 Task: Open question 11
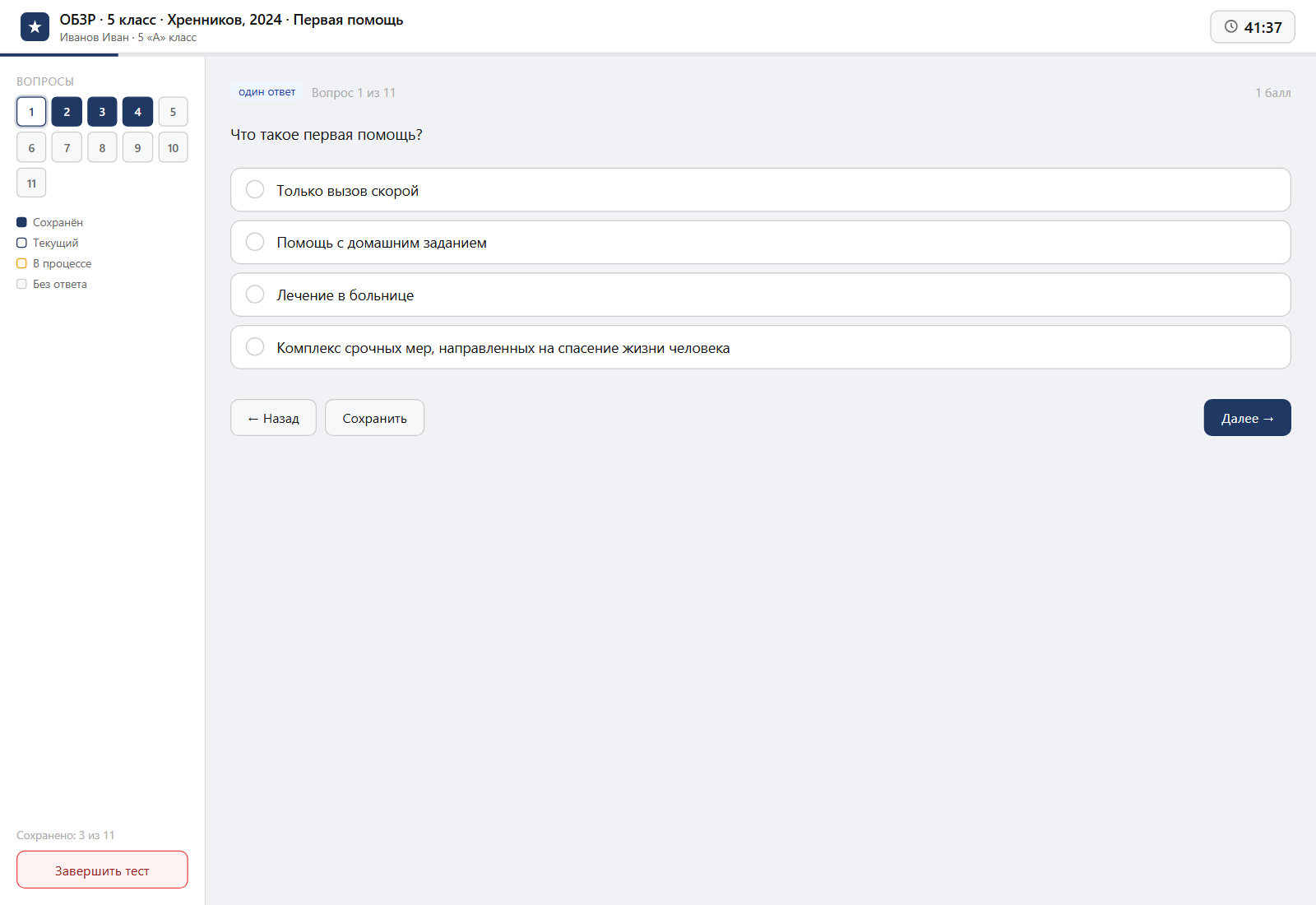tap(31, 183)
